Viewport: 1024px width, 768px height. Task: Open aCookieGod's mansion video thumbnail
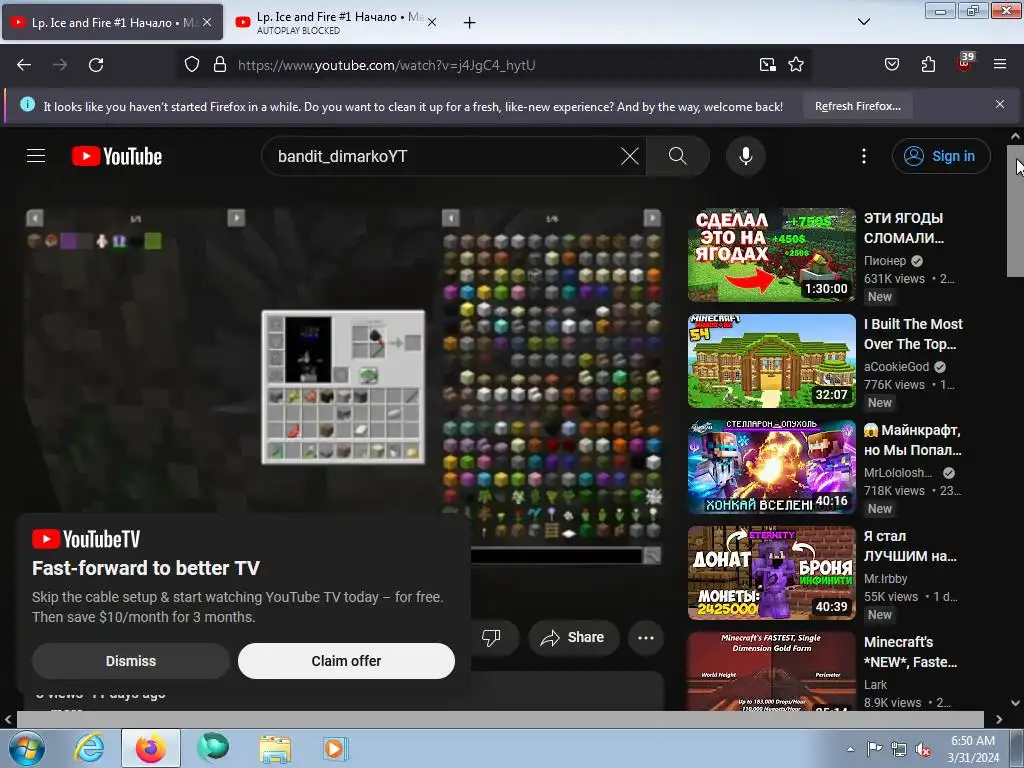tap(771, 360)
